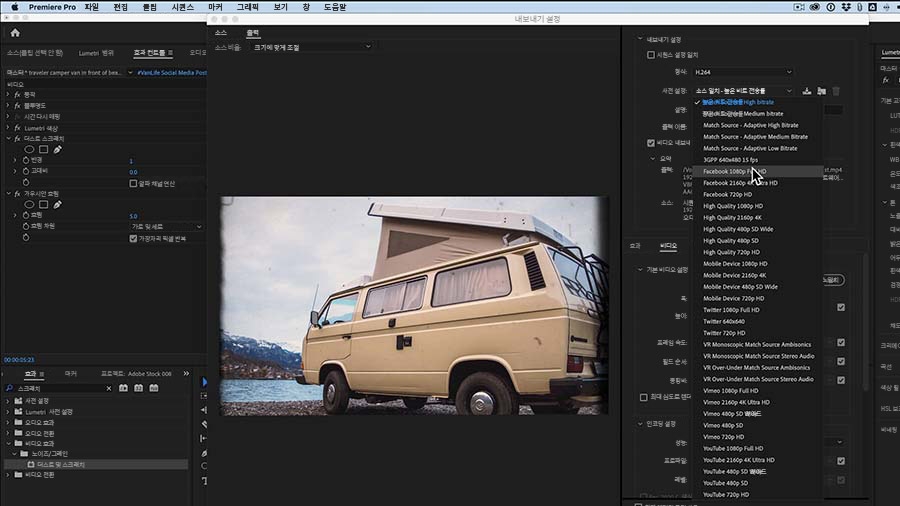
Task: Open the 소스 비율 scaling dropdown
Action: pos(312,47)
